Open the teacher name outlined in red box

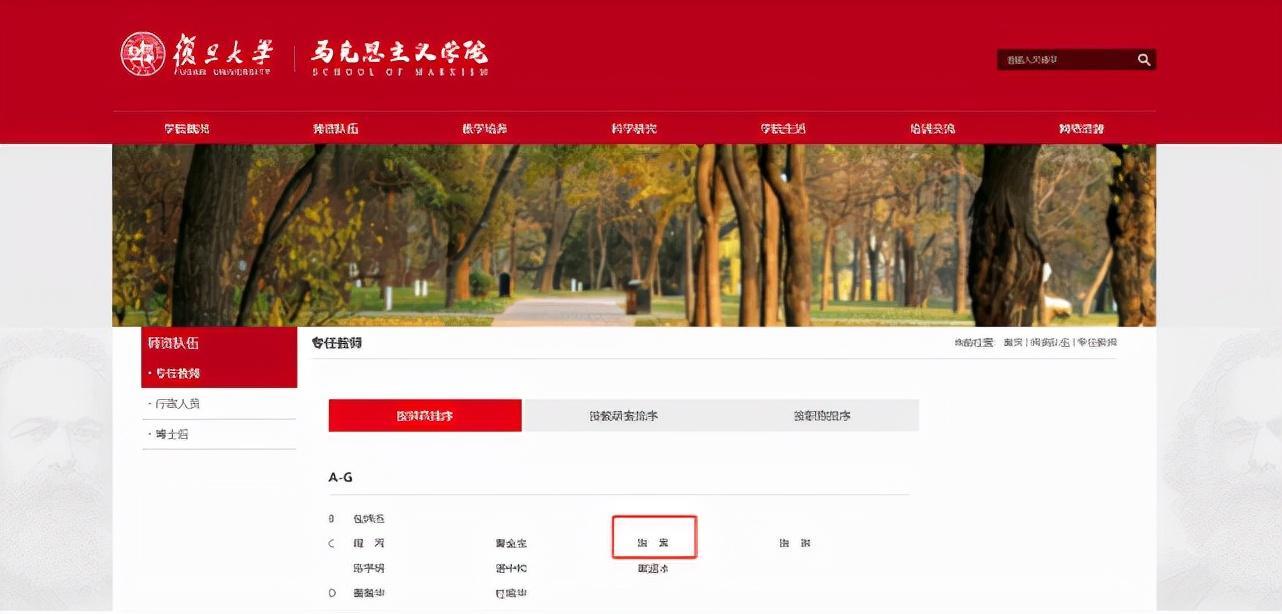click(654, 543)
